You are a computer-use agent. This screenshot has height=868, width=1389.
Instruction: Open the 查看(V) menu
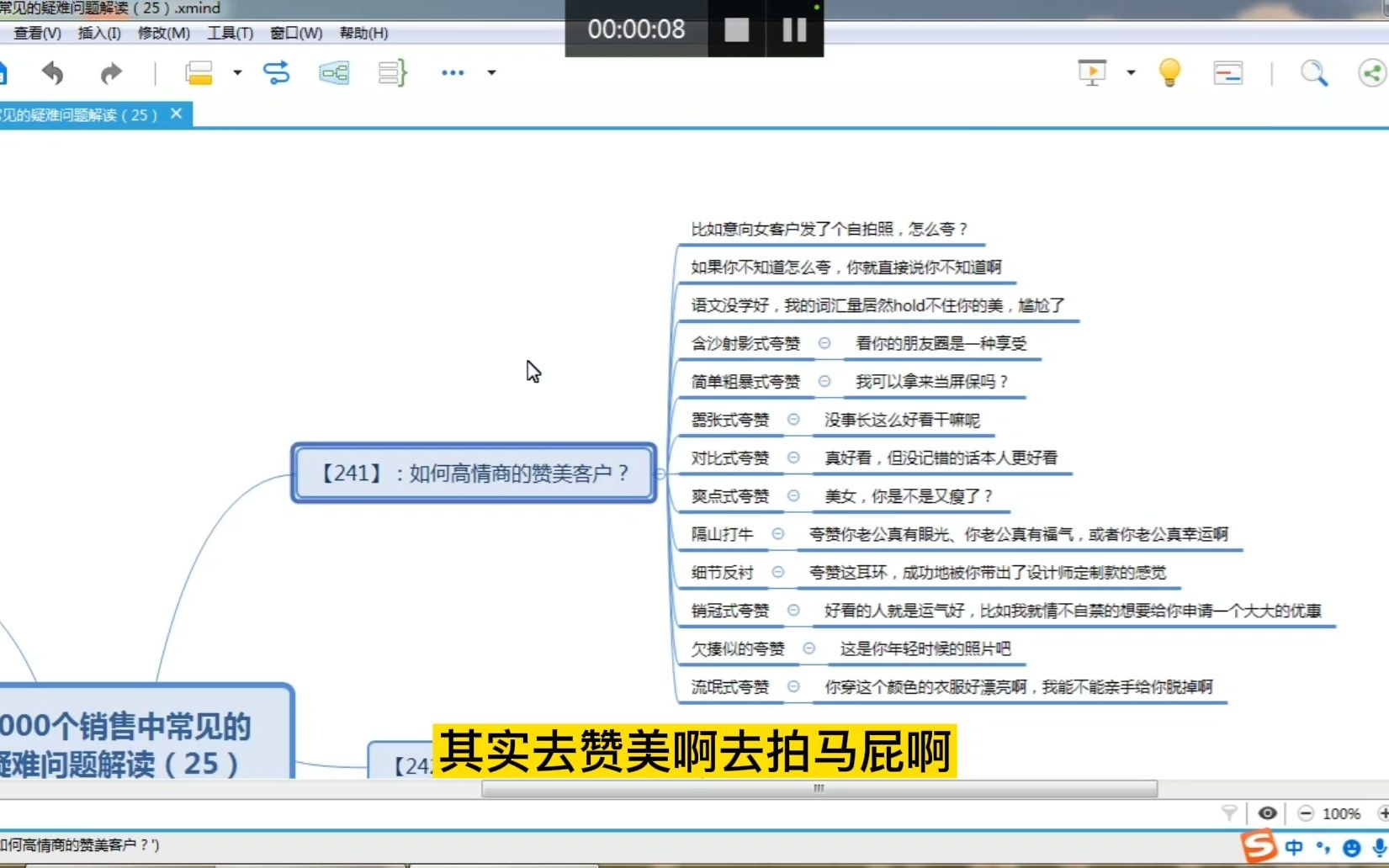point(37,33)
